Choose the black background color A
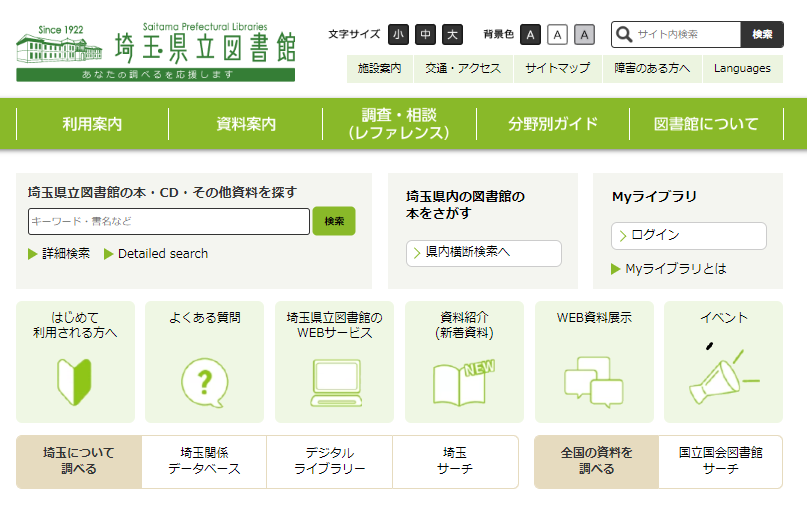The image size is (807, 506). click(x=530, y=34)
